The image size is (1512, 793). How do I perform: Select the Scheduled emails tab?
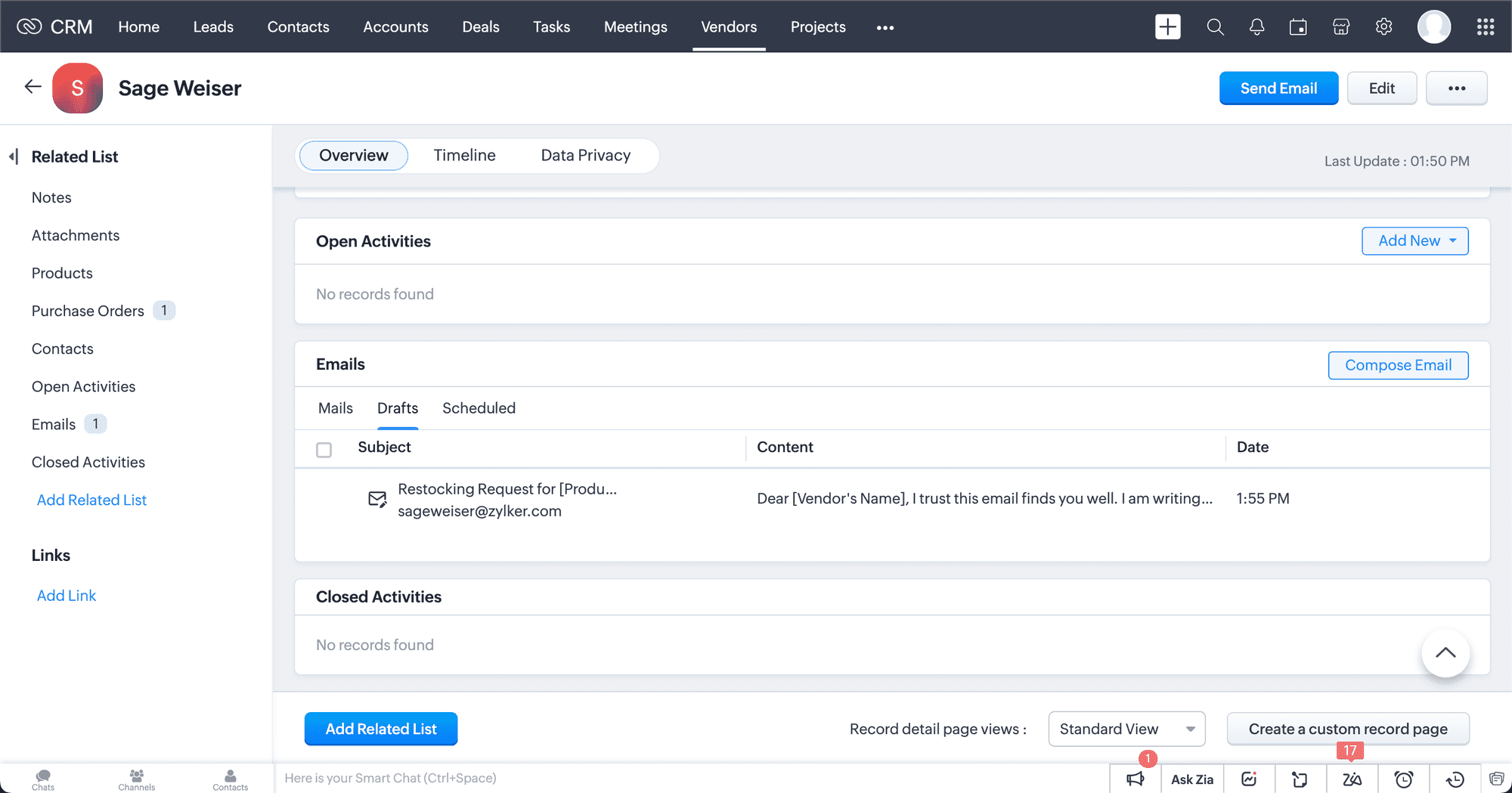click(479, 408)
